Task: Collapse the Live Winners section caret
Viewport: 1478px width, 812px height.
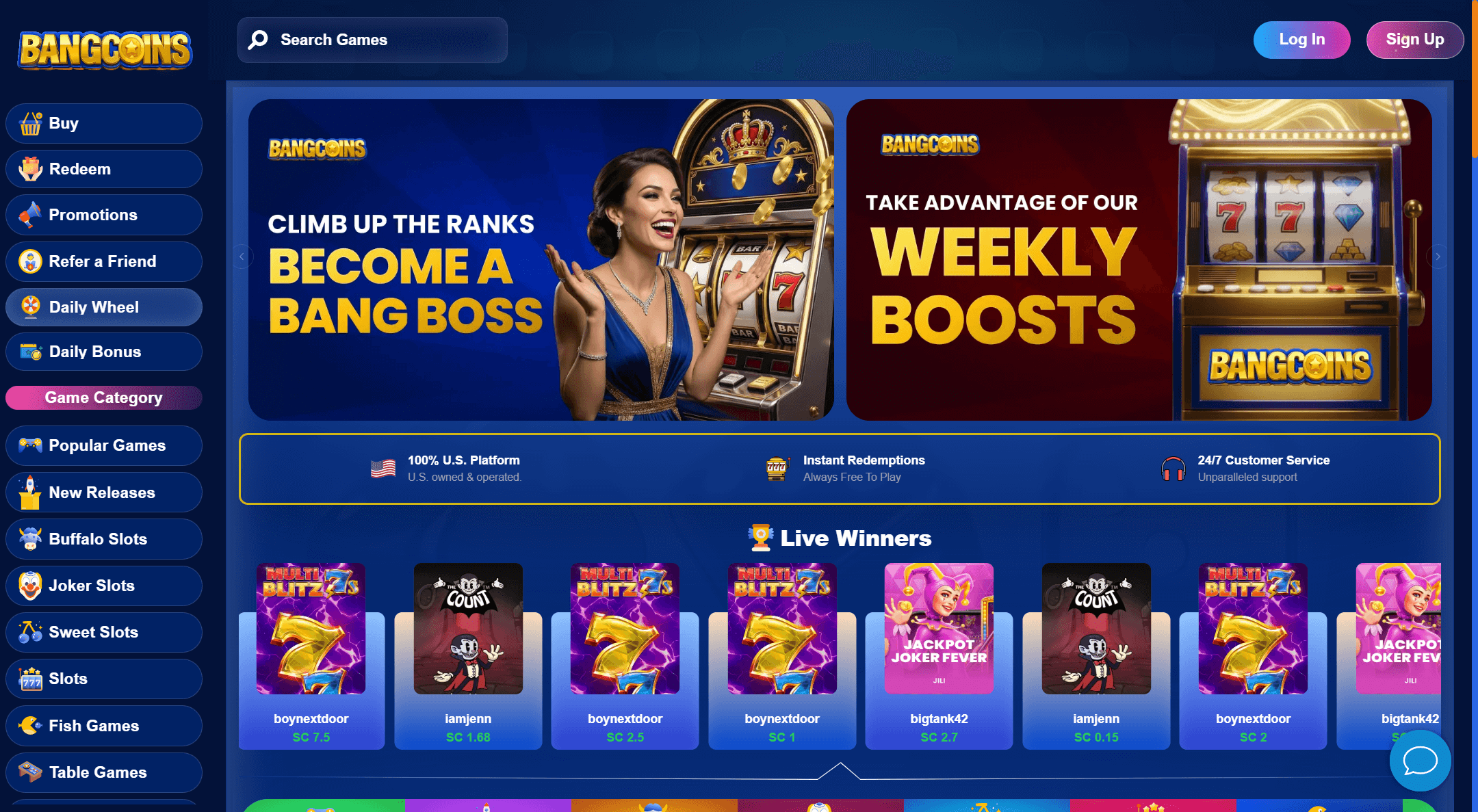Action: (x=840, y=770)
